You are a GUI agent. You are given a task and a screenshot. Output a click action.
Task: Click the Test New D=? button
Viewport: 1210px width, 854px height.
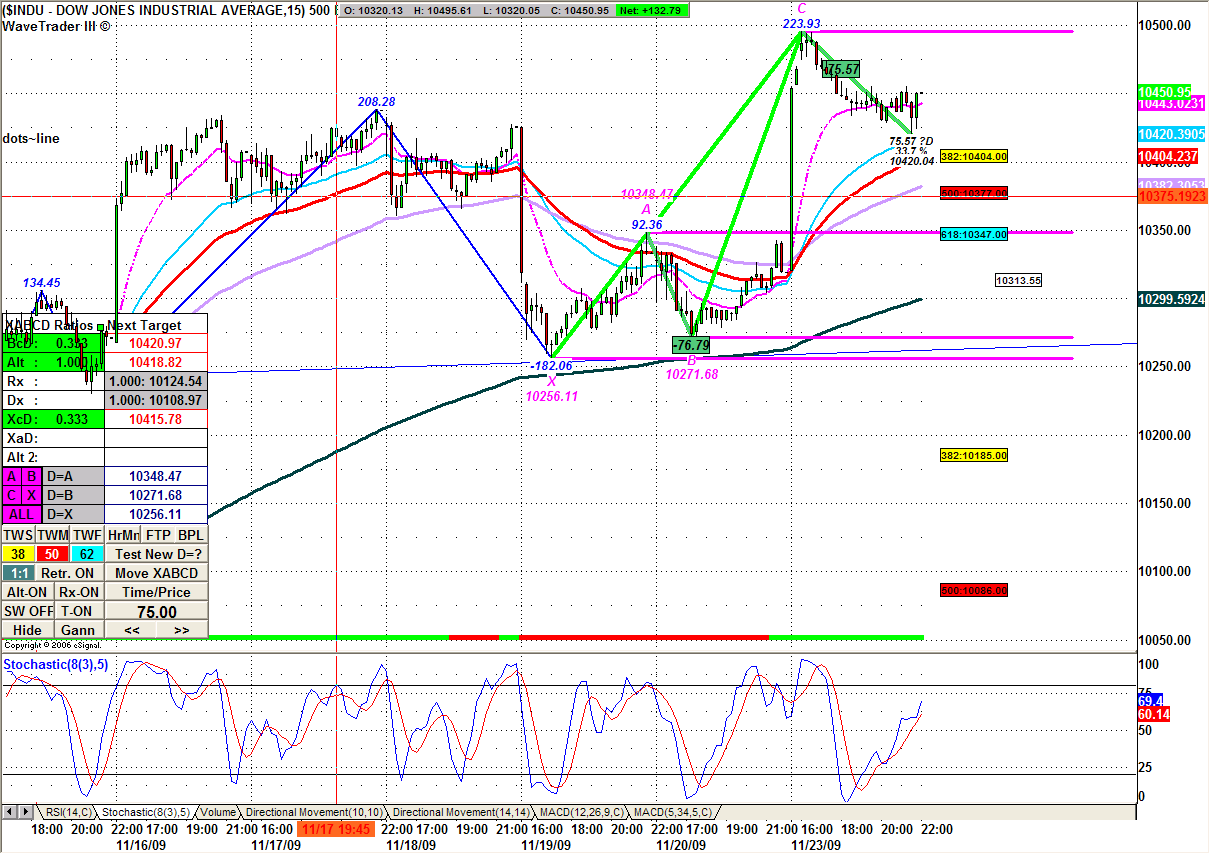click(157, 554)
